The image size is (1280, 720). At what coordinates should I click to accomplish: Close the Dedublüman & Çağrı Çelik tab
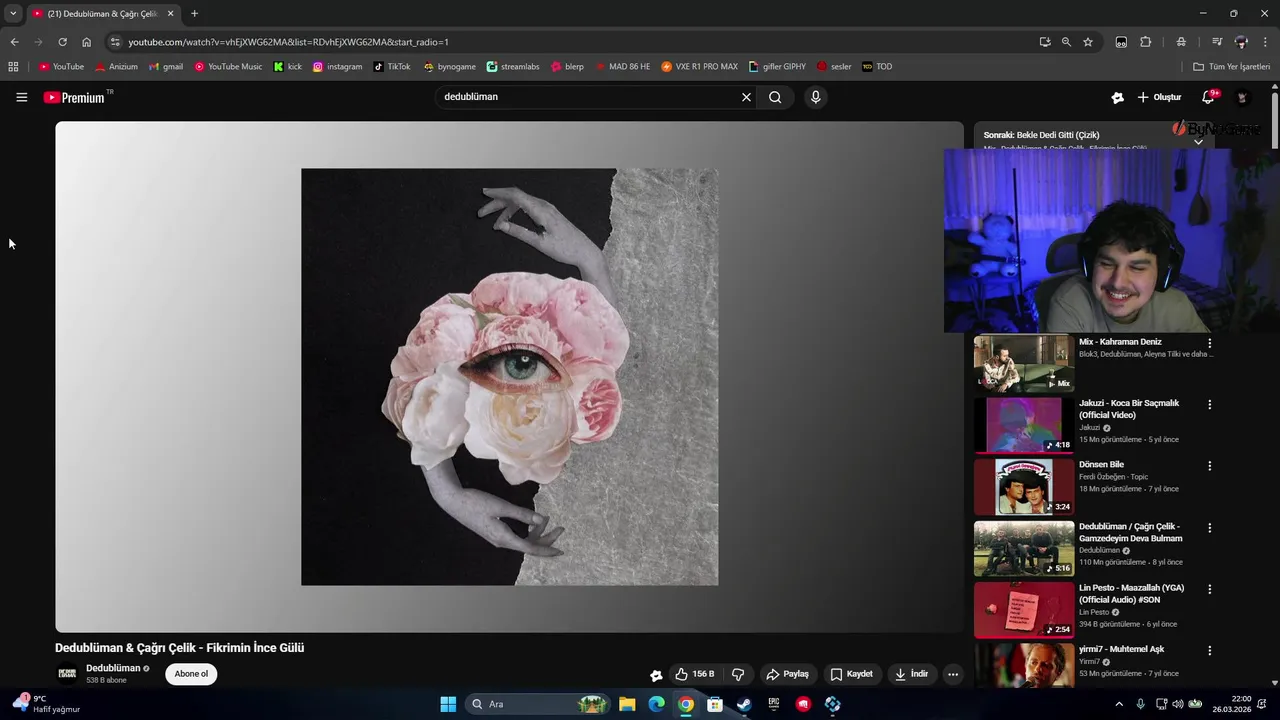(170, 14)
